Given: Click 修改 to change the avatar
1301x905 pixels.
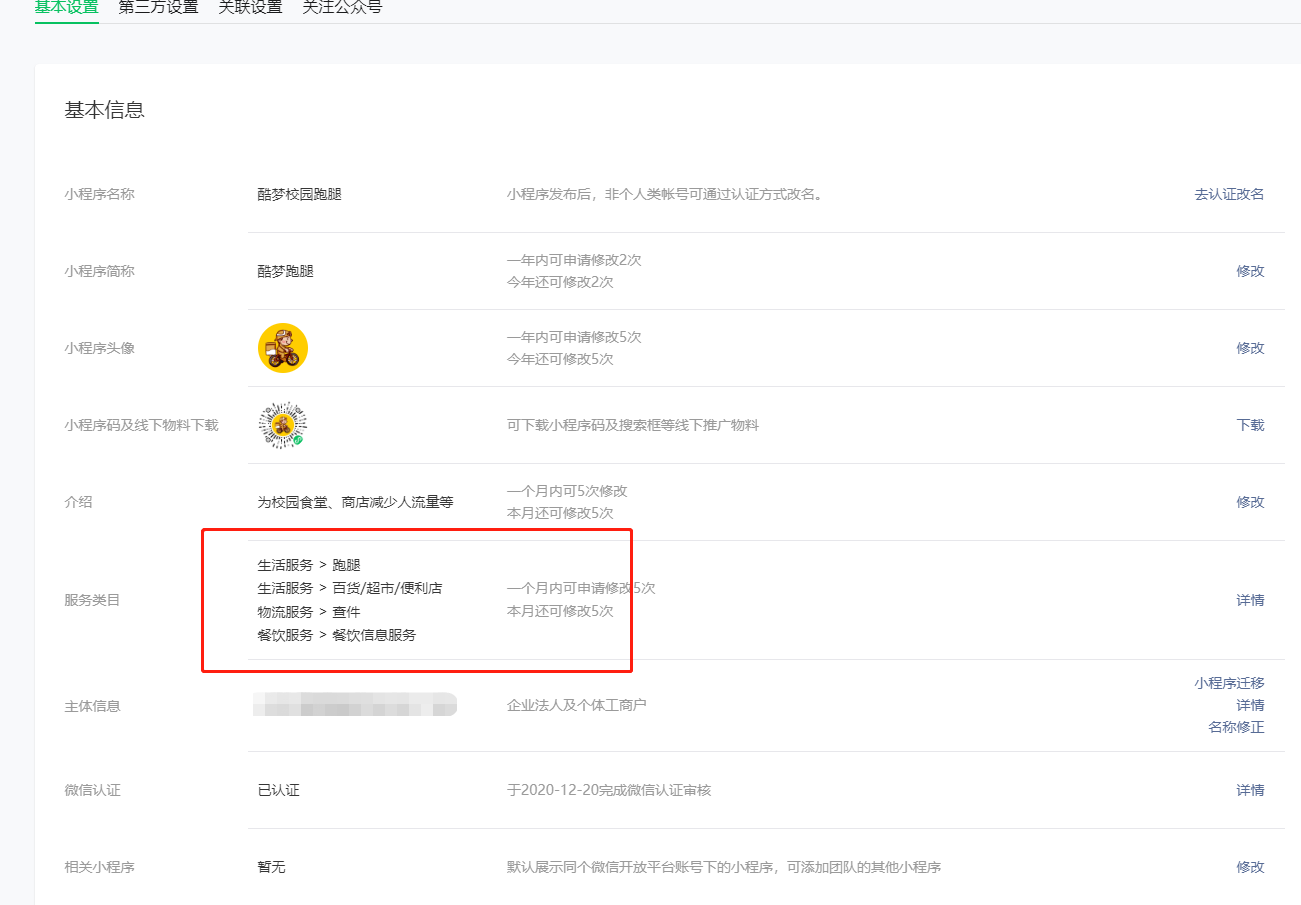Looking at the screenshot, I should 1251,347.
